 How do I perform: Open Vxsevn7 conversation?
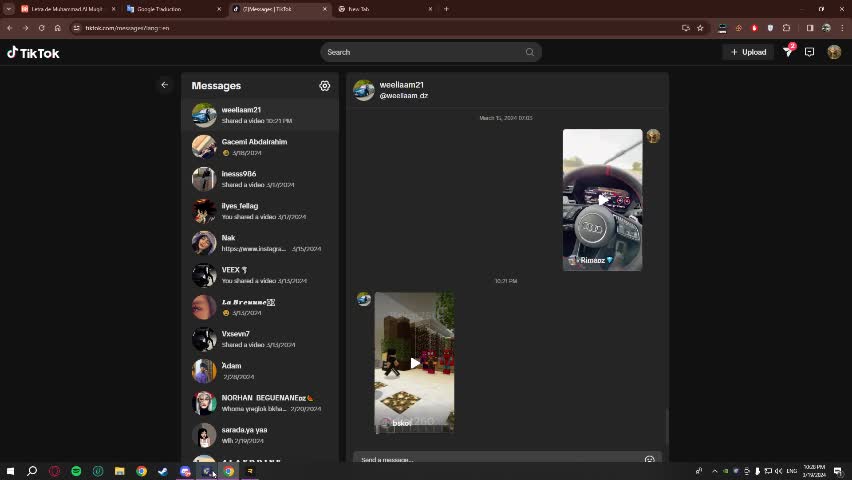[x=260, y=339]
